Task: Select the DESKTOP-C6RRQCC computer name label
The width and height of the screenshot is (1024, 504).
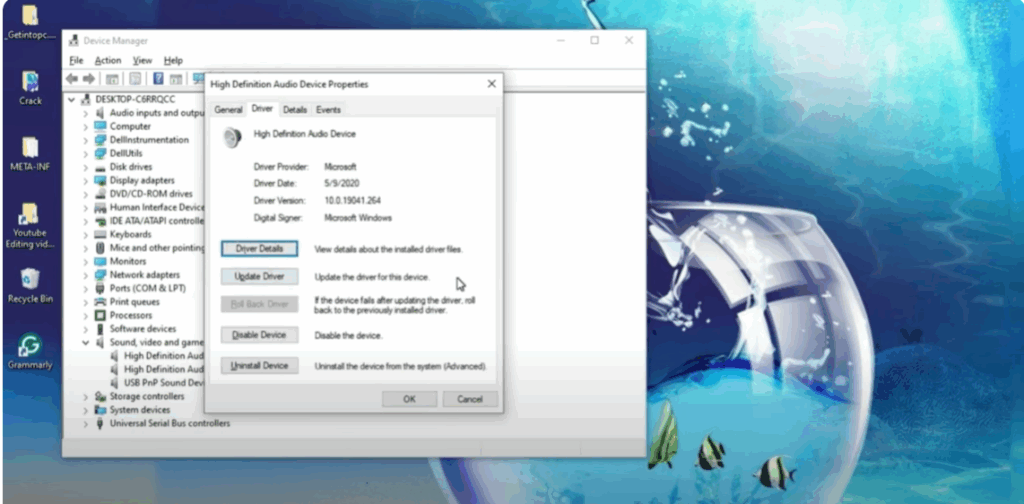Action: click(135, 99)
